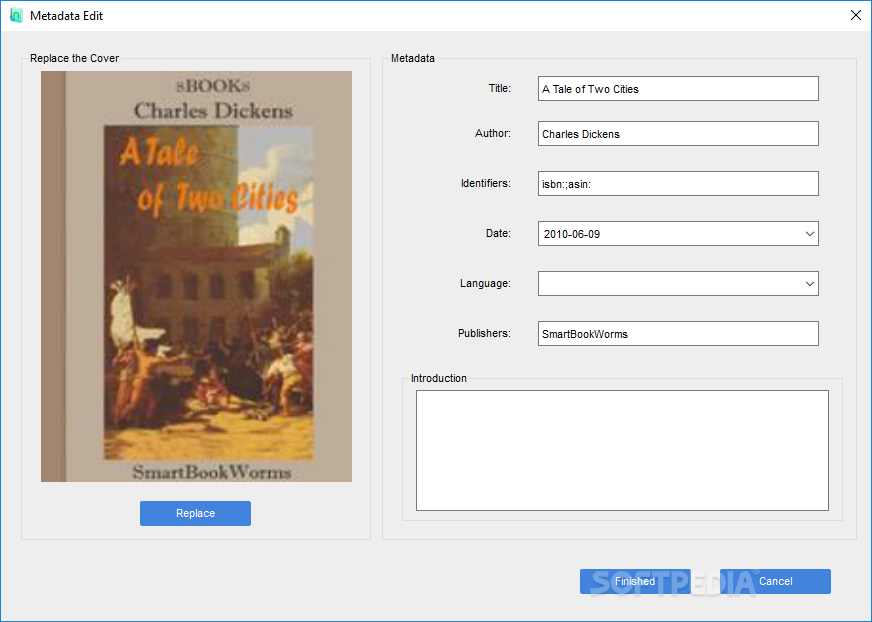Click the 'Replace the Cover' group label
The height and width of the screenshot is (622, 872).
(75, 58)
